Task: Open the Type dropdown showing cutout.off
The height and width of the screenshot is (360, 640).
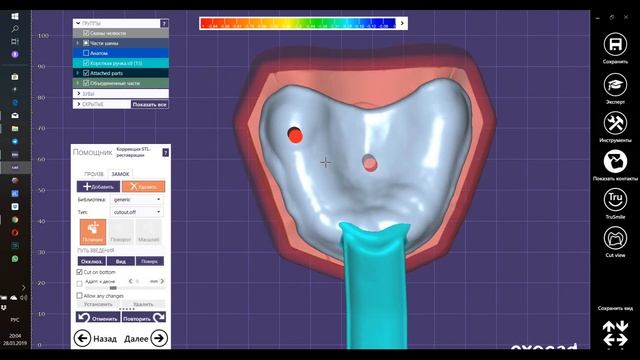Action: pos(136,212)
